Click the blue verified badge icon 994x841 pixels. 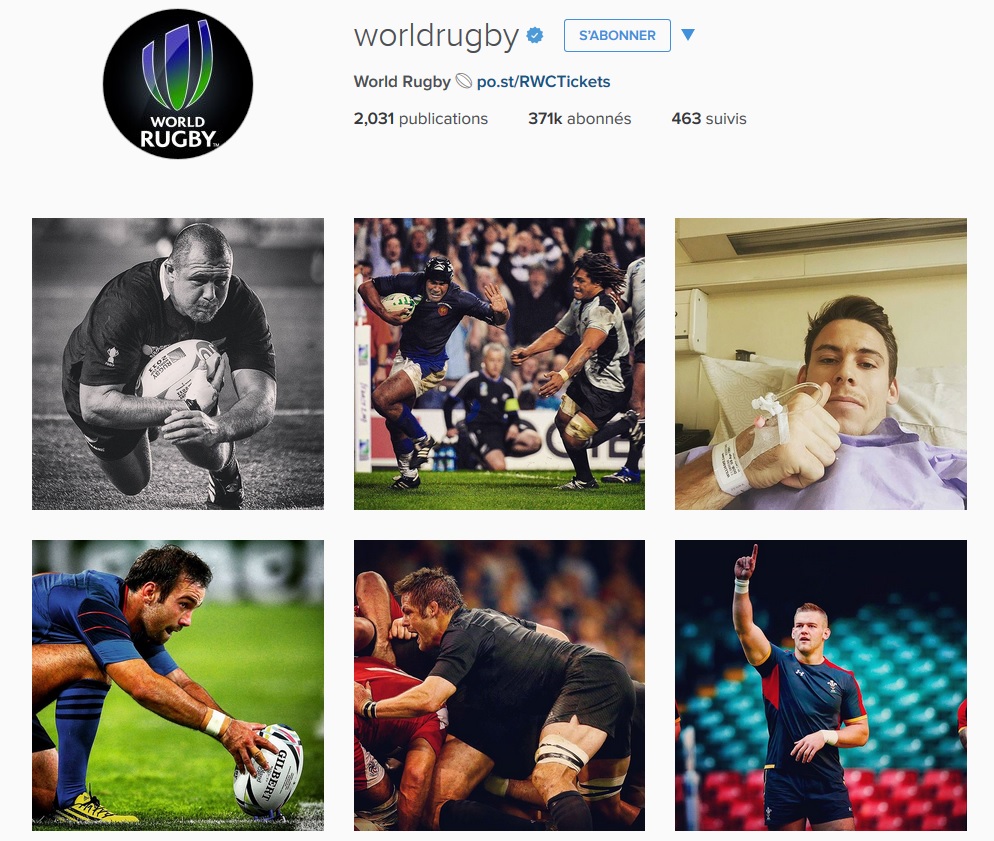point(534,35)
